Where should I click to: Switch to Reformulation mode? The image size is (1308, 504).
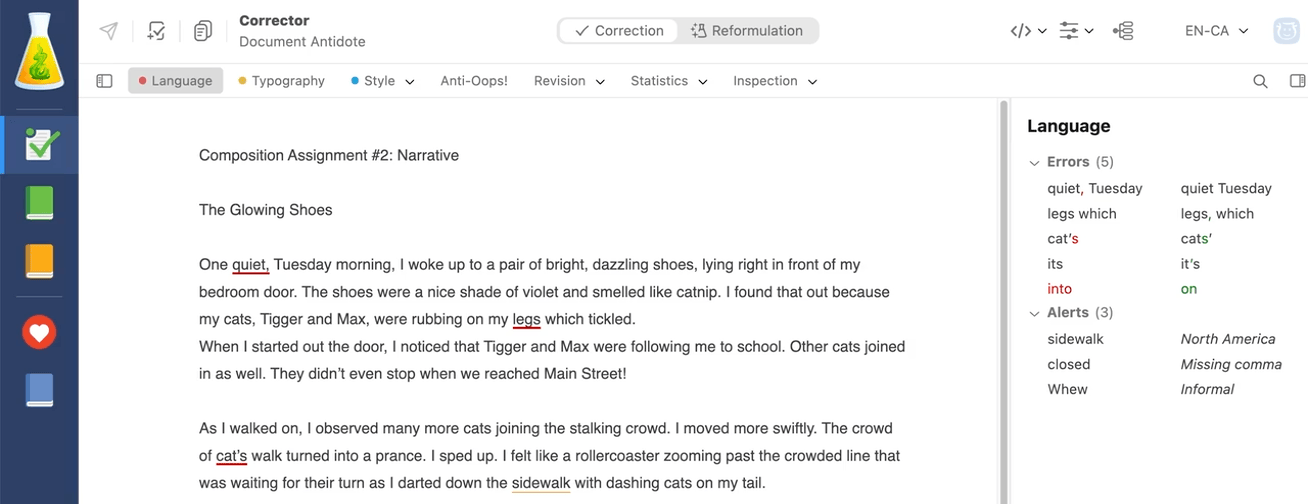747,31
